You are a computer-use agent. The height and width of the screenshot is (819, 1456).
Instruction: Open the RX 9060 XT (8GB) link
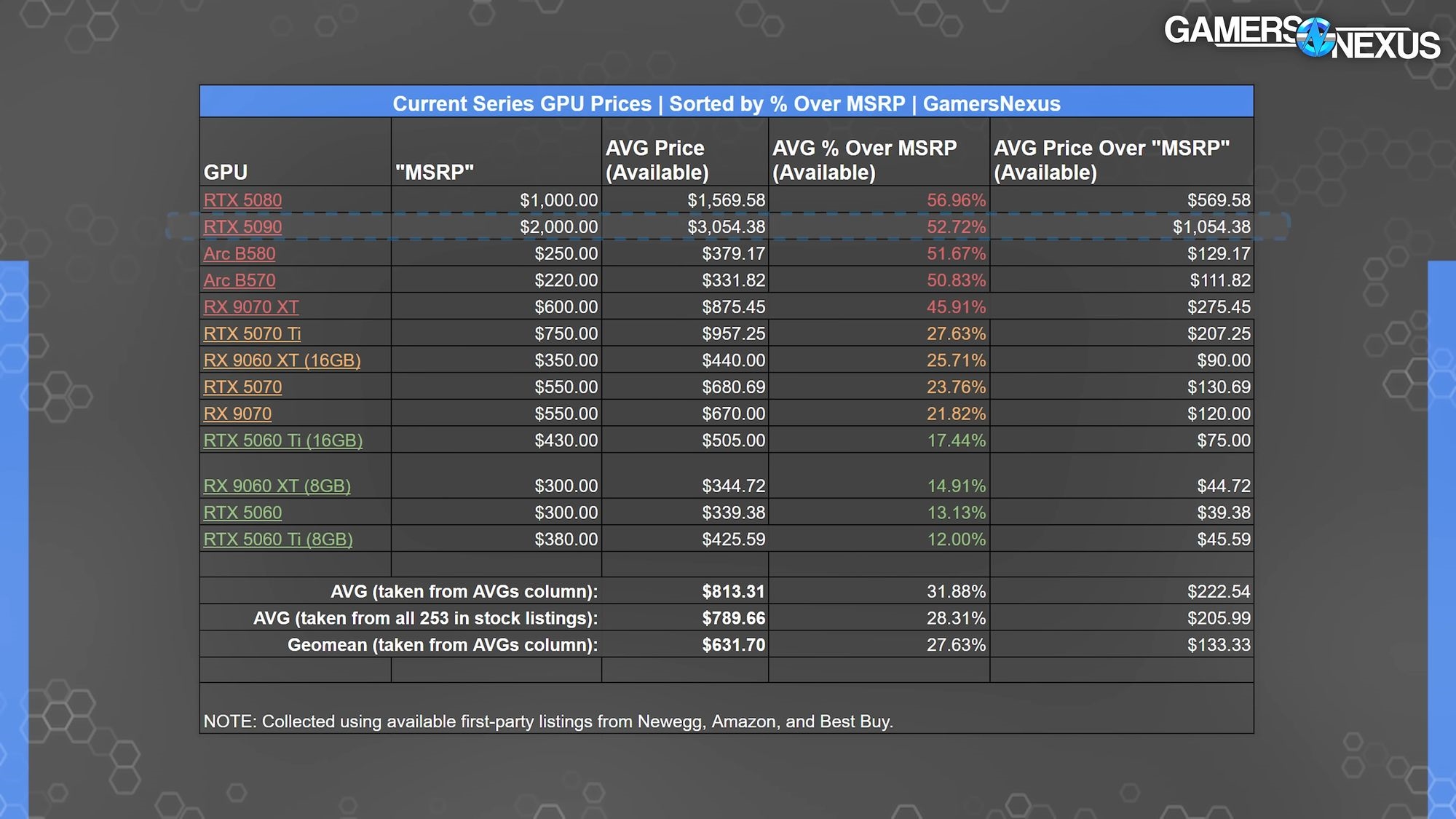pyautogui.click(x=277, y=486)
